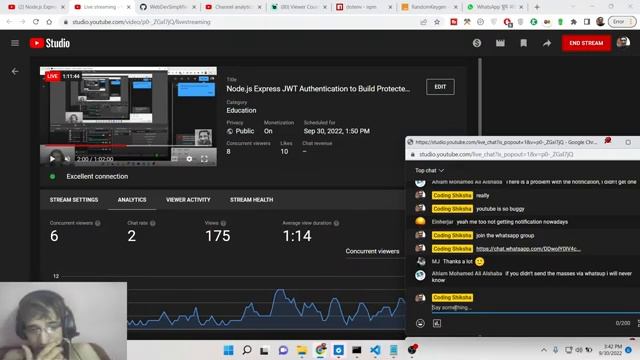This screenshot has height=360, width=640.
Task: Click the taskbar clock and date
Action: (610, 350)
